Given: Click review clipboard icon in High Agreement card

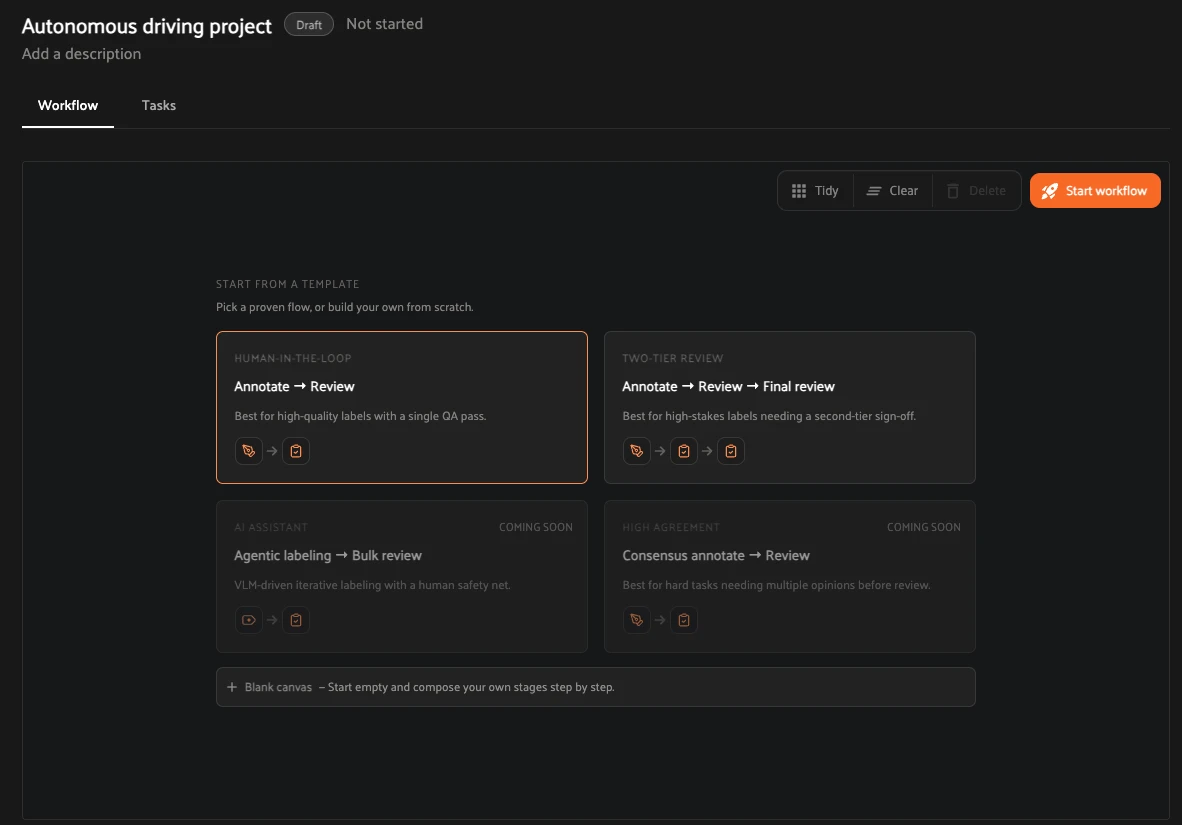Looking at the screenshot, I should [684, 620].
